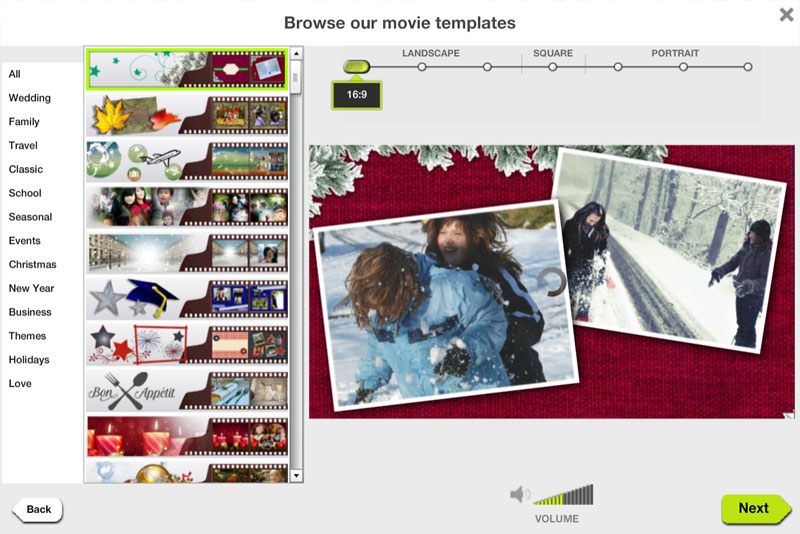Pick the fireworks and stars template
The width and height of the screenshot is (800, 534).
[187, 345]
